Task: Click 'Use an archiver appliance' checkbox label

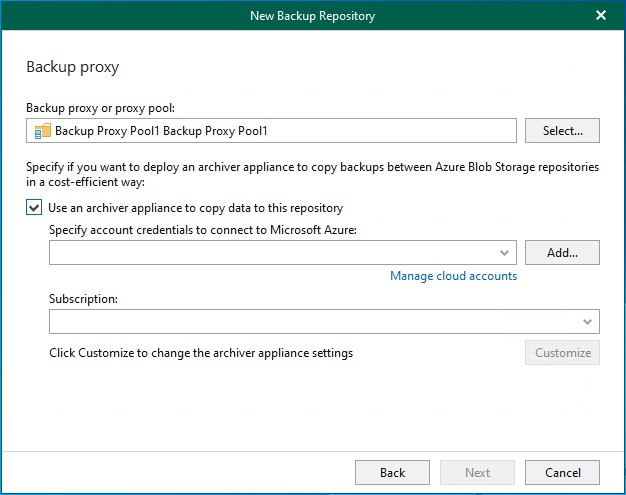Action: tap(196, 208)
